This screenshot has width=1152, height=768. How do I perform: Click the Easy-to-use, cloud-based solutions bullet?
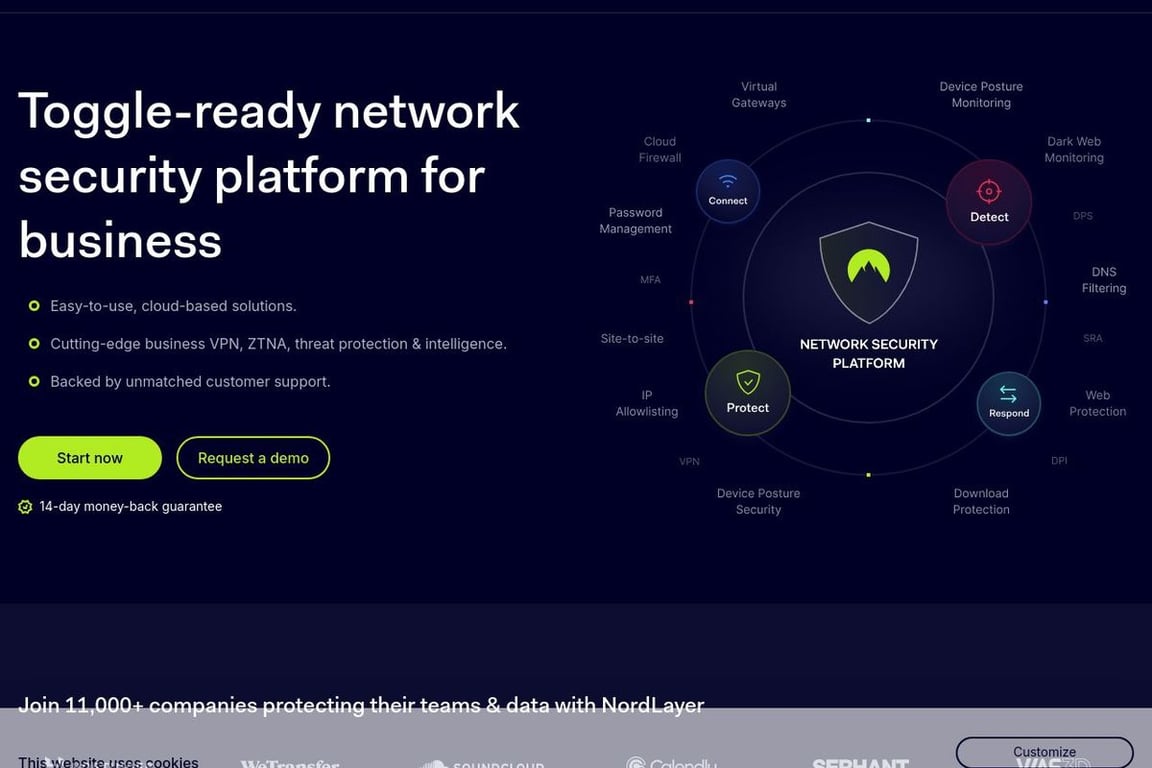point(173,306)
